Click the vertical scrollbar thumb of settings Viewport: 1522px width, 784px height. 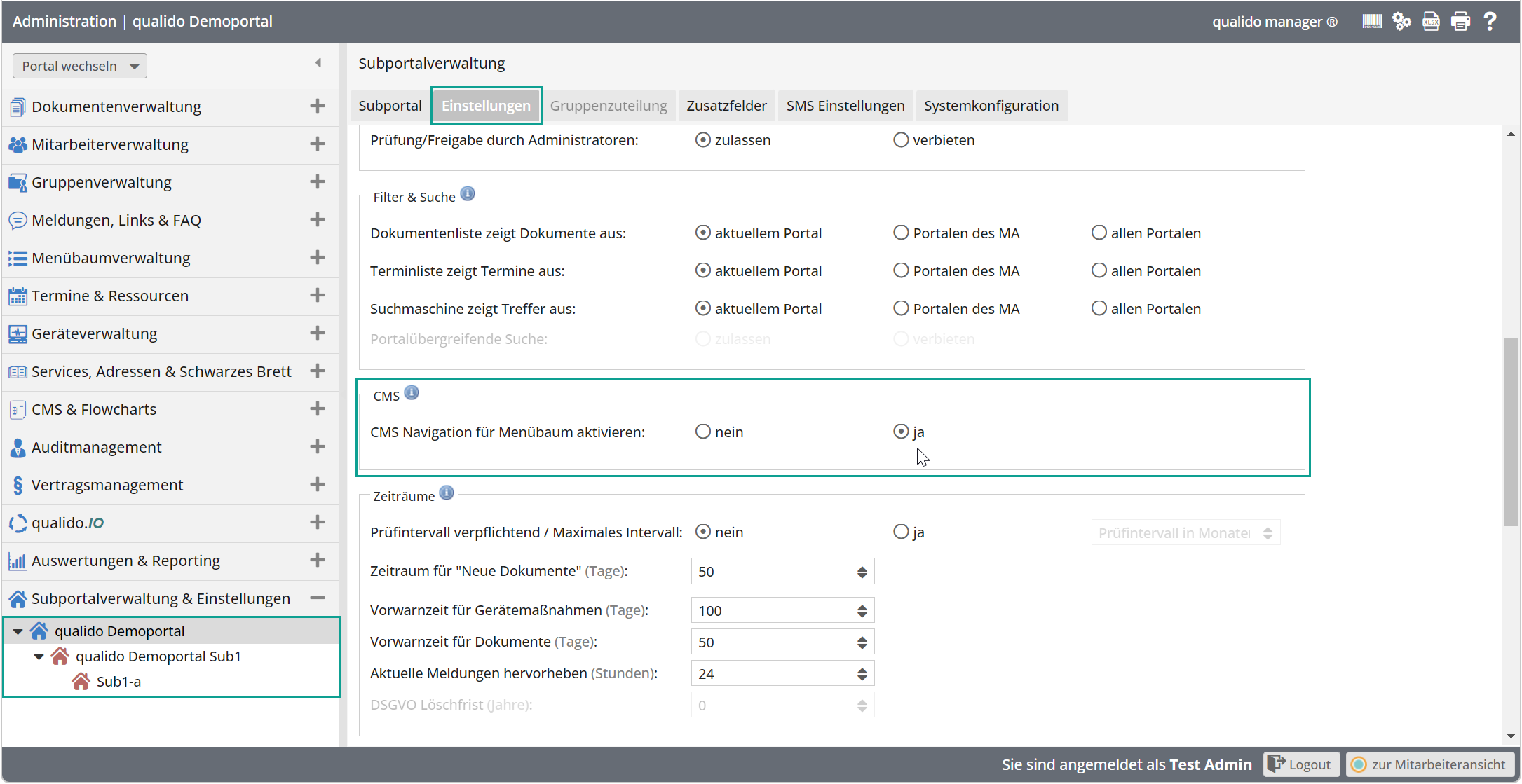click(1511, 432)
